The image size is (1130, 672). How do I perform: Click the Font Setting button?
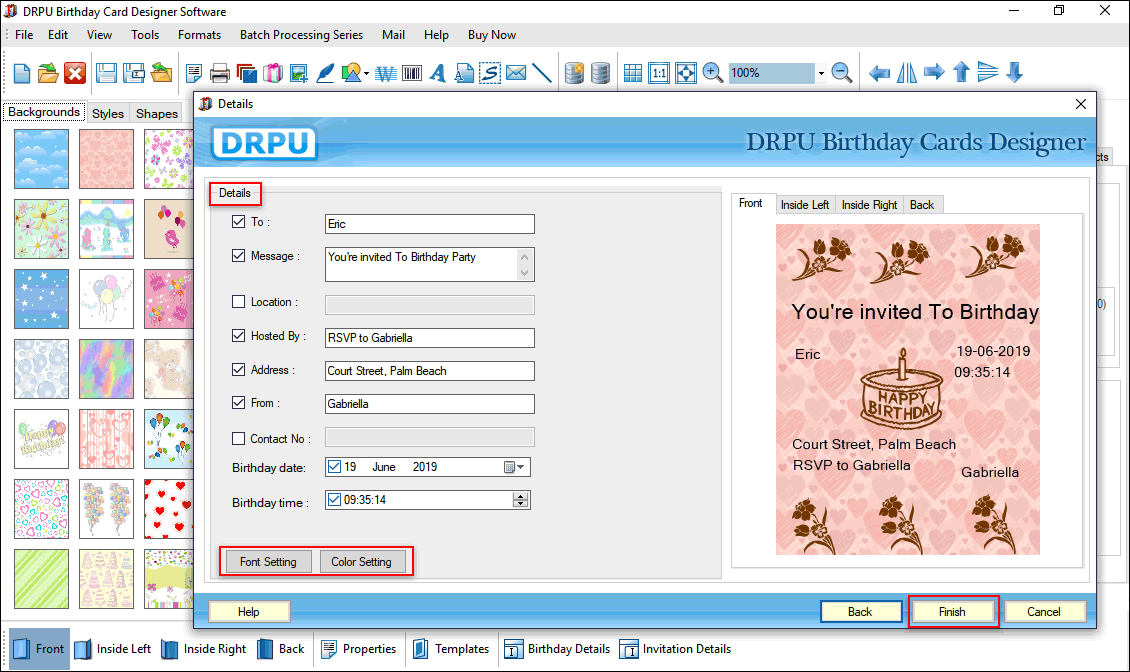coord(268,562)
